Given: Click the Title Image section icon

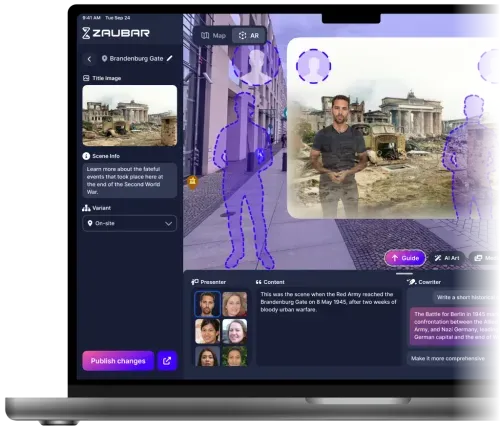Looking at the screenshot, I should pos(86,78).
